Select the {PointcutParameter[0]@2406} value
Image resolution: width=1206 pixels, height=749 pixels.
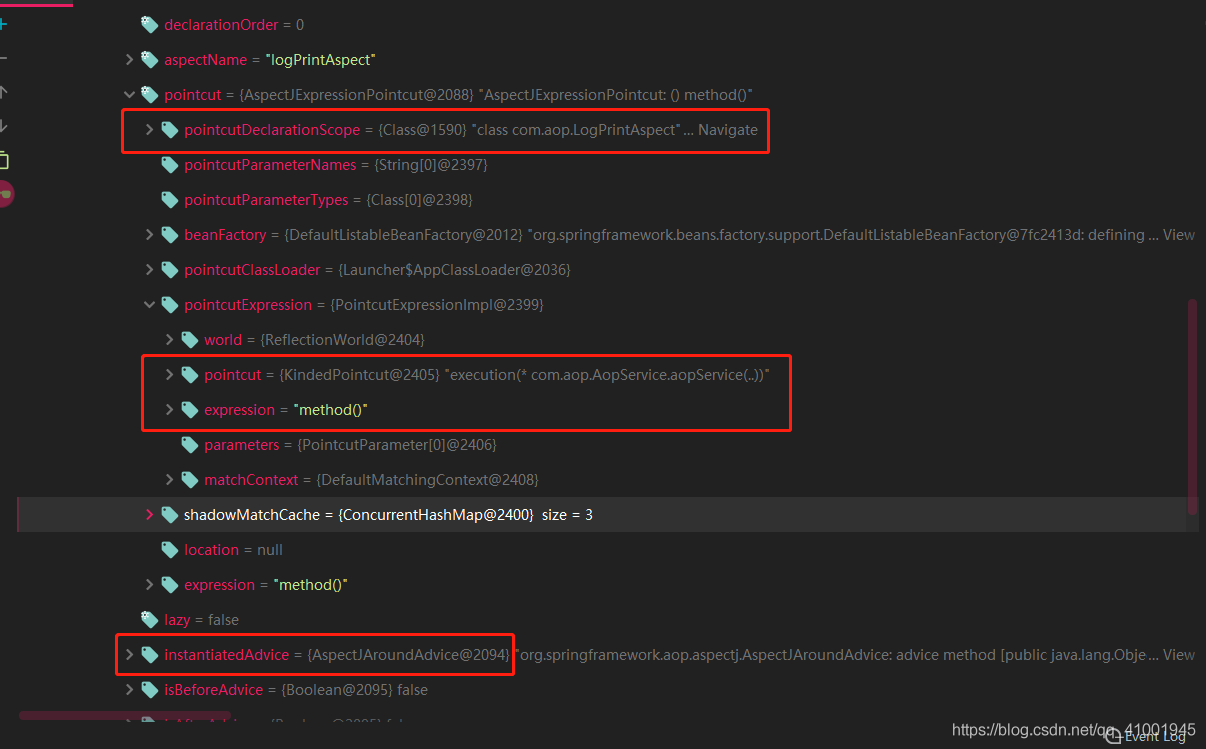tap(397, 445)
